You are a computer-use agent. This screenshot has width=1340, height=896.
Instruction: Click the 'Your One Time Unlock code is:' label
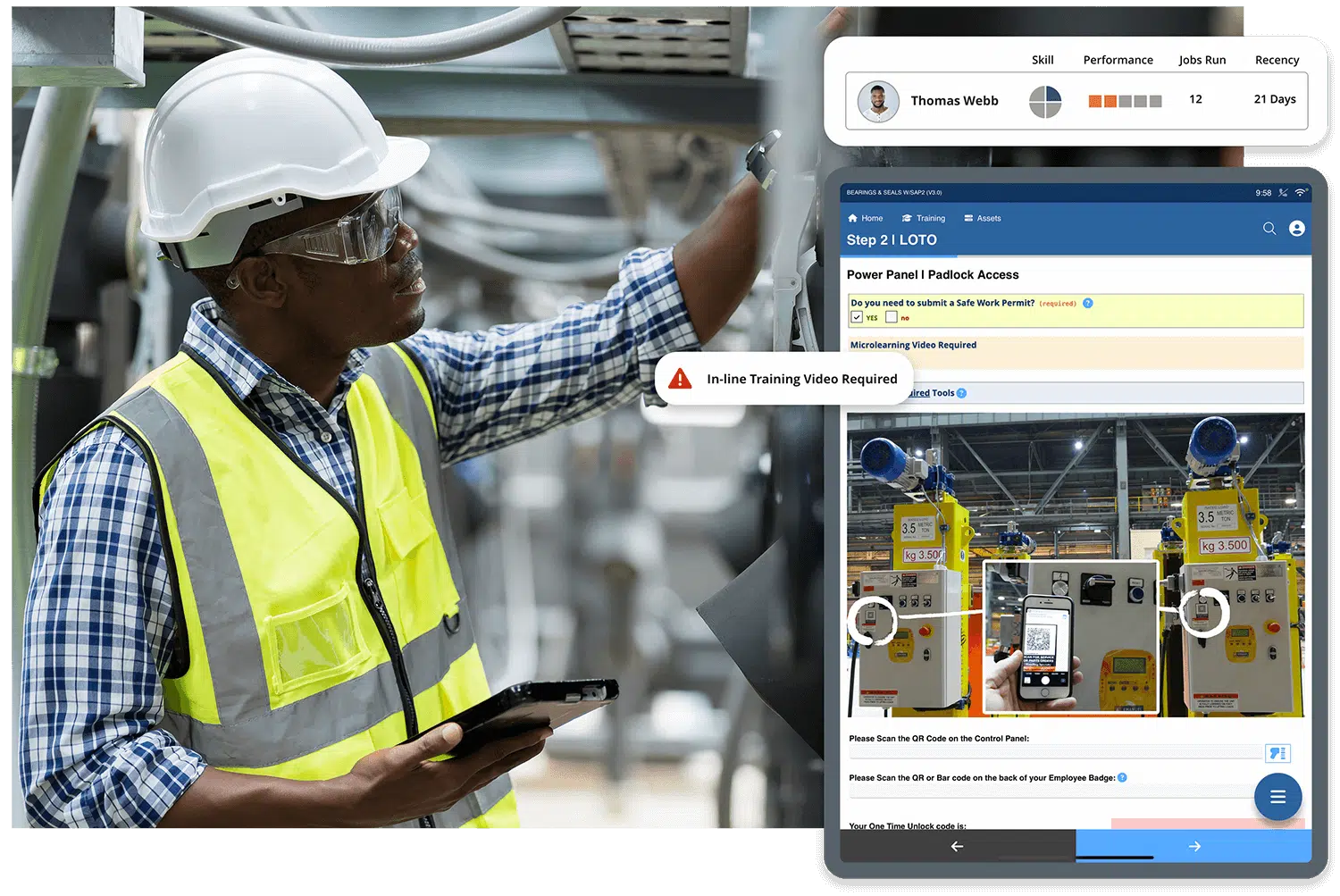click(x=908, y=825)
